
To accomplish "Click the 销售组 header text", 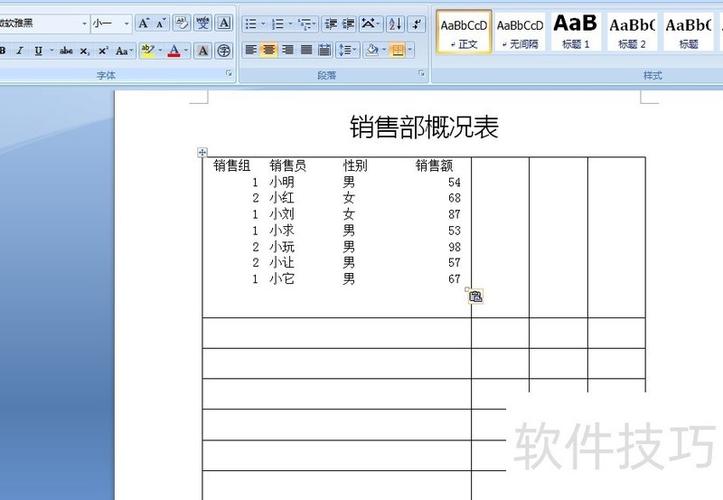I will 232,165.
